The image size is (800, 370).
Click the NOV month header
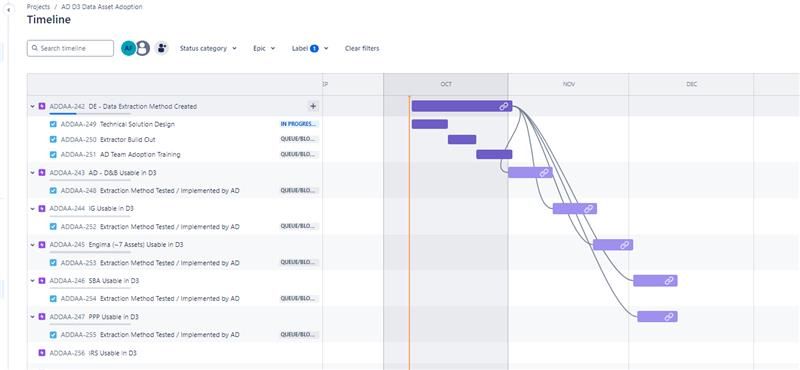click(x=568, y=84)
